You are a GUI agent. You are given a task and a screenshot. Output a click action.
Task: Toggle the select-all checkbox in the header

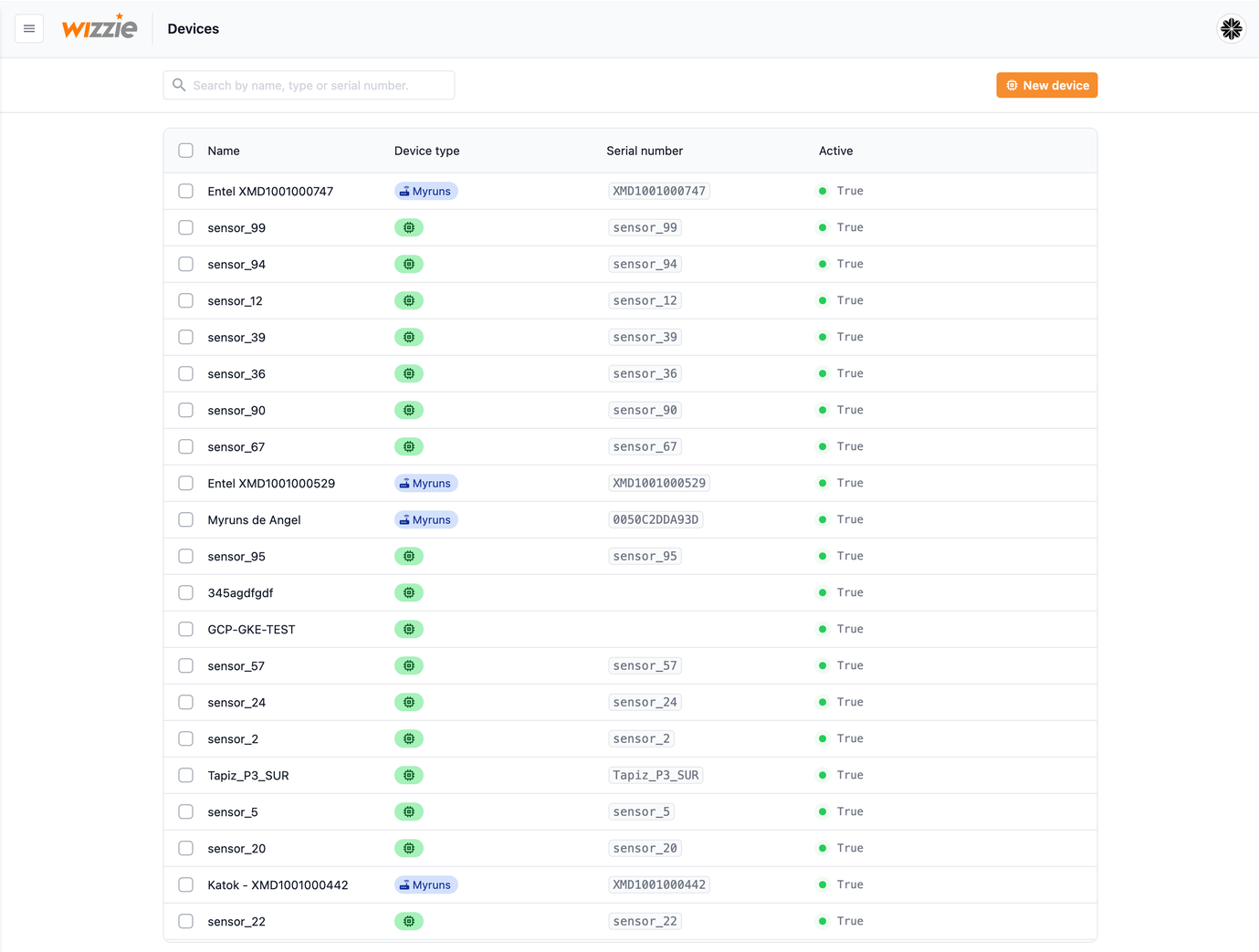(186, 151)
